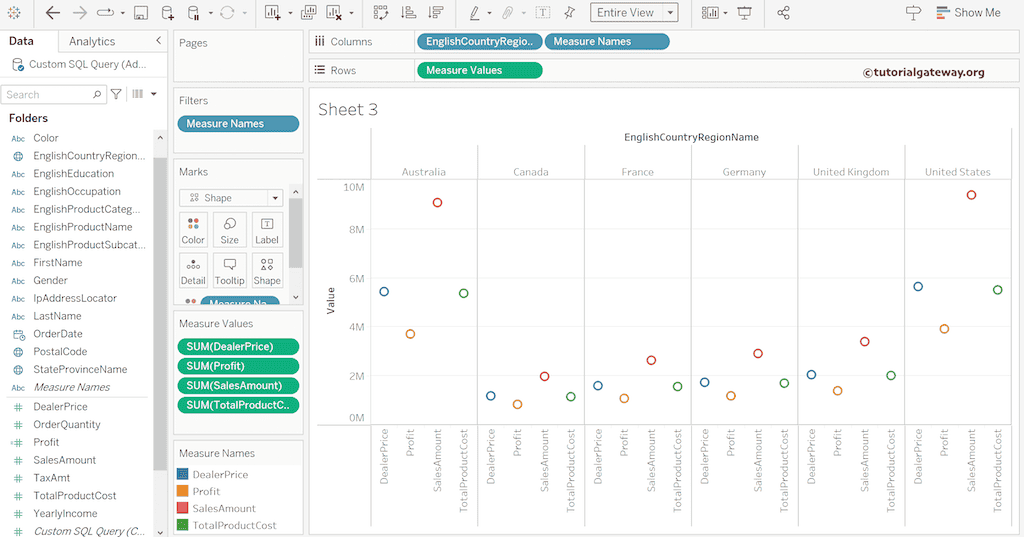Click the blue DealerPrice legend swatch
The image size is (1024, 537).
point(183,474)
